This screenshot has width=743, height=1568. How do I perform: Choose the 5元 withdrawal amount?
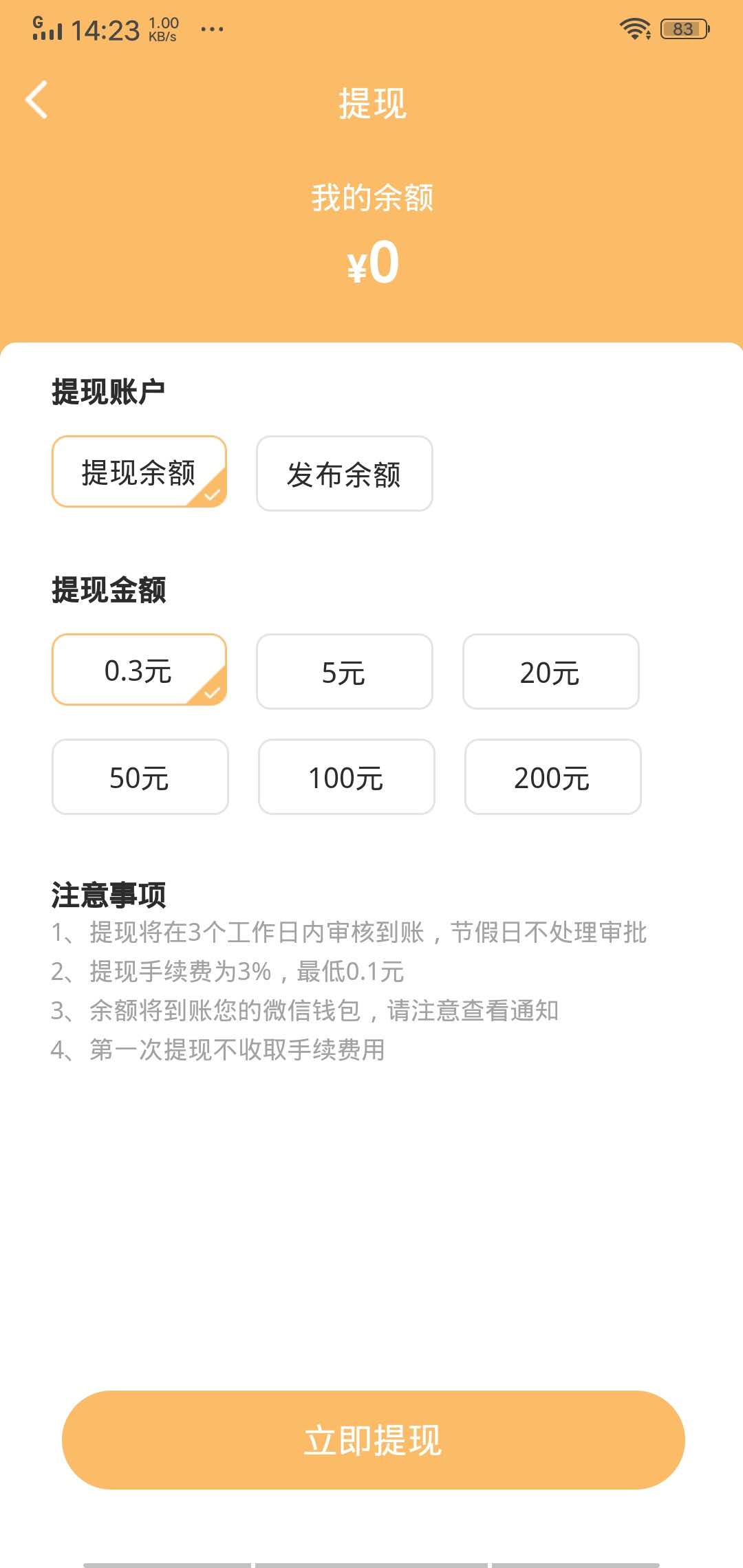pyautogui.click(x=345, y=672)
